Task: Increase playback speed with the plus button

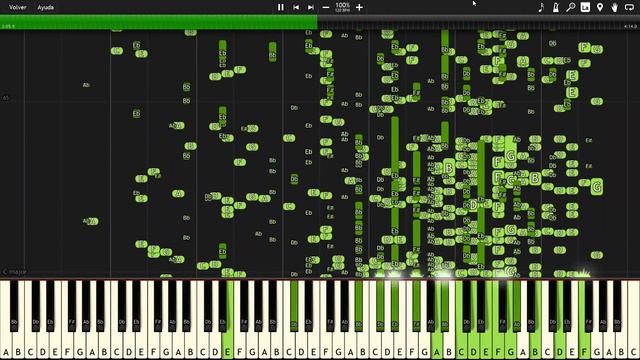Action: coord(359,7)
